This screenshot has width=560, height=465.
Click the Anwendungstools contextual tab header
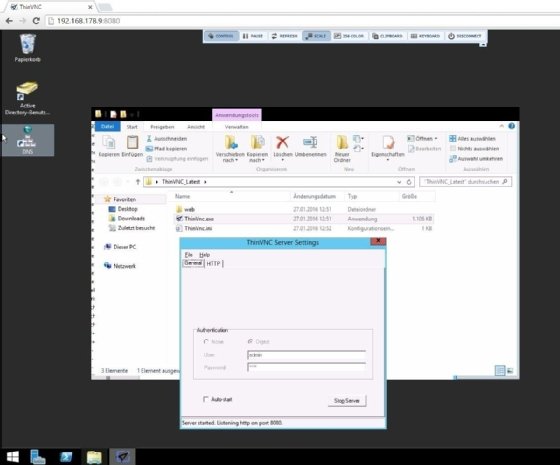point(237,115)
